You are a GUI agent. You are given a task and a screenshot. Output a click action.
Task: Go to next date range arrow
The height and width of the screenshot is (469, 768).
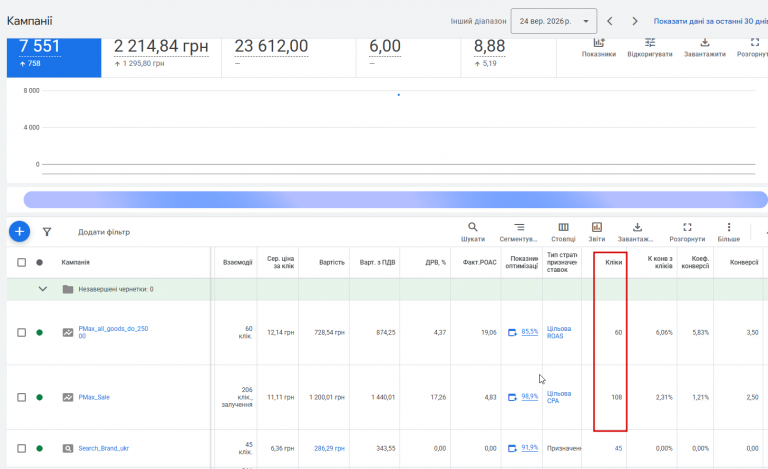pyautogui.click(x=635, y=21)
